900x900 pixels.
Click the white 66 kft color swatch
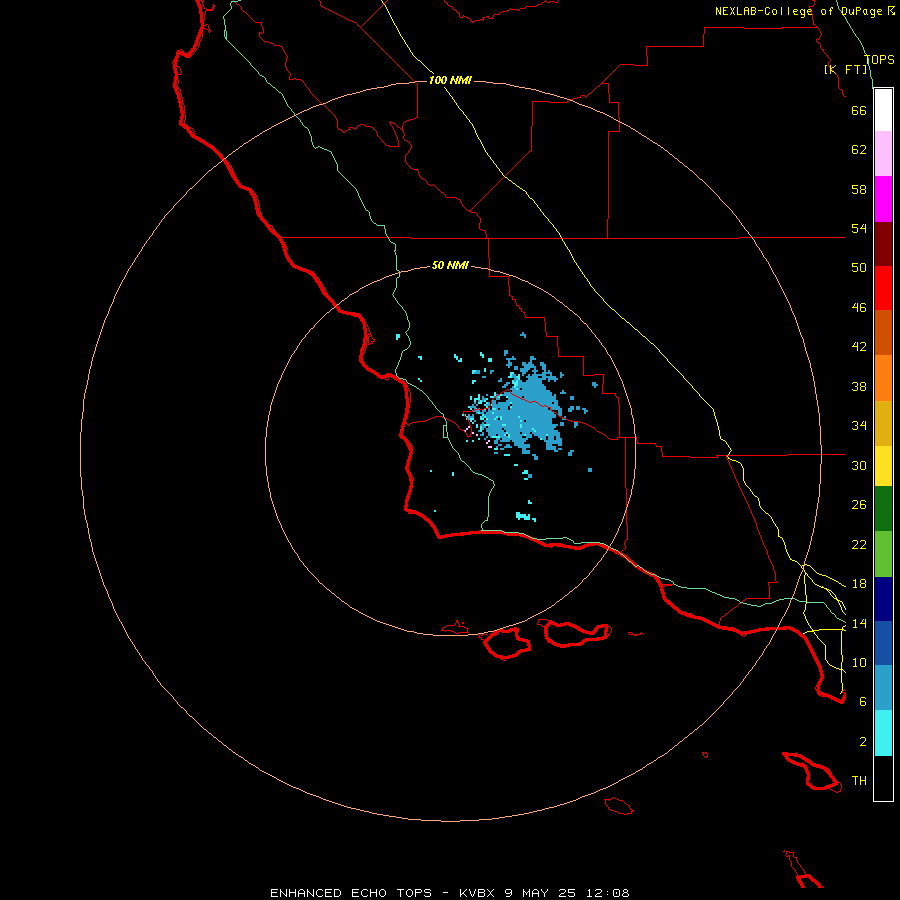tap(883, 110)
